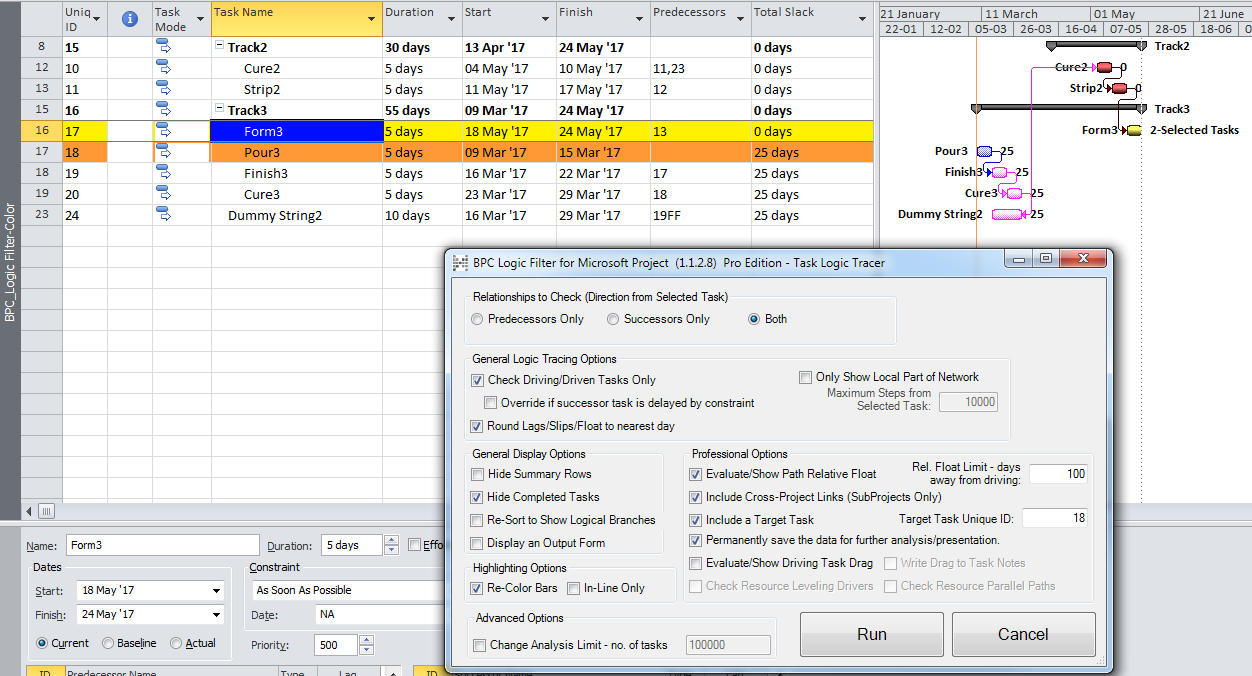
Task: Click the BPC Logic Filter dialog title icon
Action: point(460,263)
